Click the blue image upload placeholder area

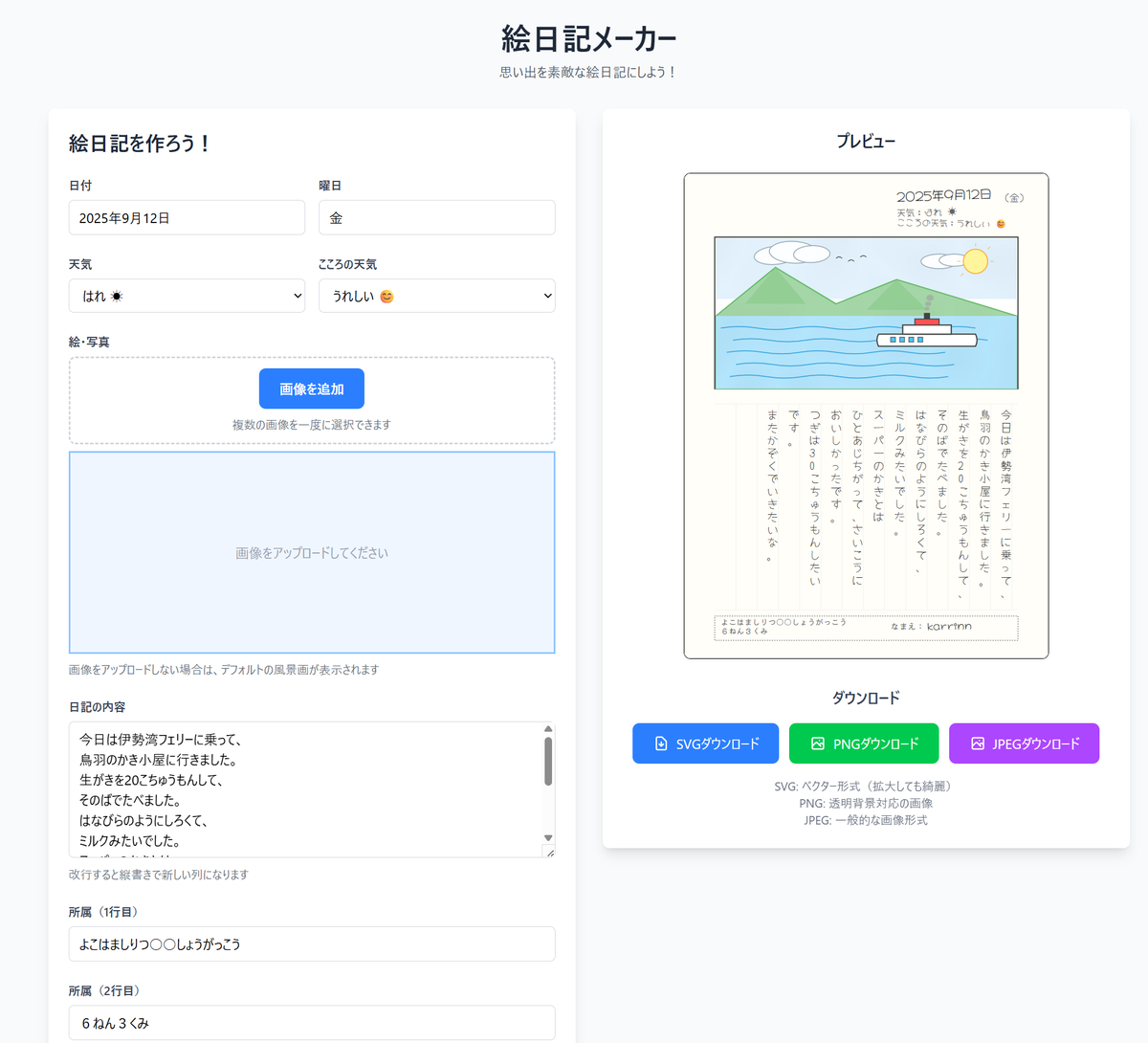pyautogui.click(x=312, y=553)
